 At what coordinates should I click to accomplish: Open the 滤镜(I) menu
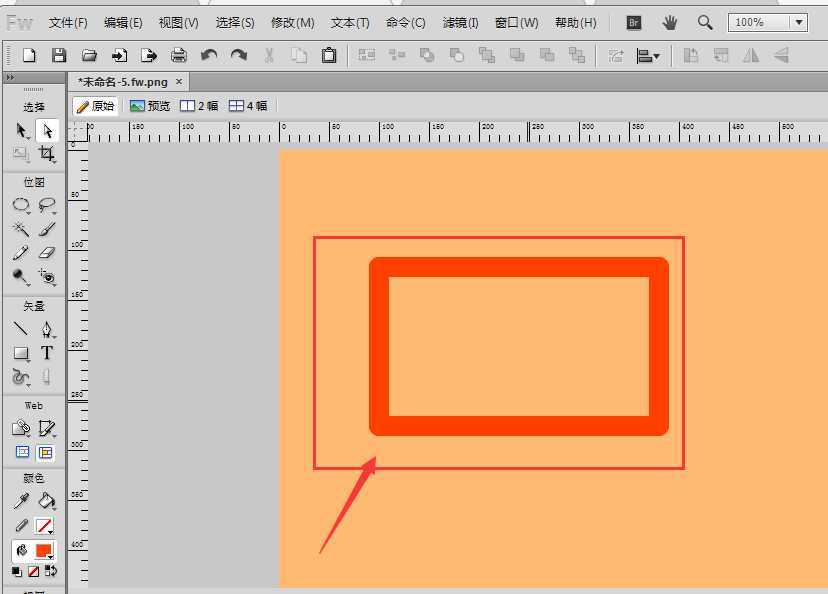click(x=460, y=22)
